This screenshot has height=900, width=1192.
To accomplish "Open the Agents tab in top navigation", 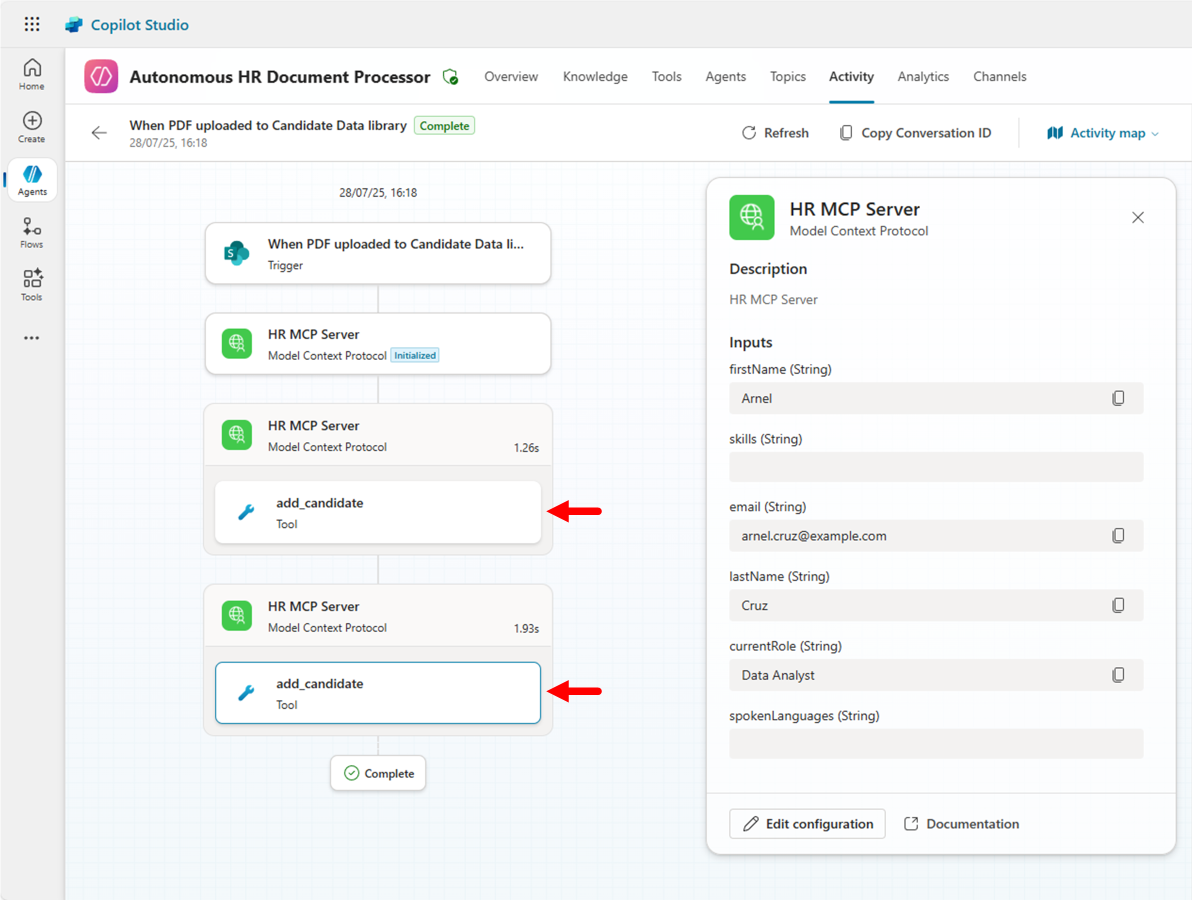I will 726,77.
